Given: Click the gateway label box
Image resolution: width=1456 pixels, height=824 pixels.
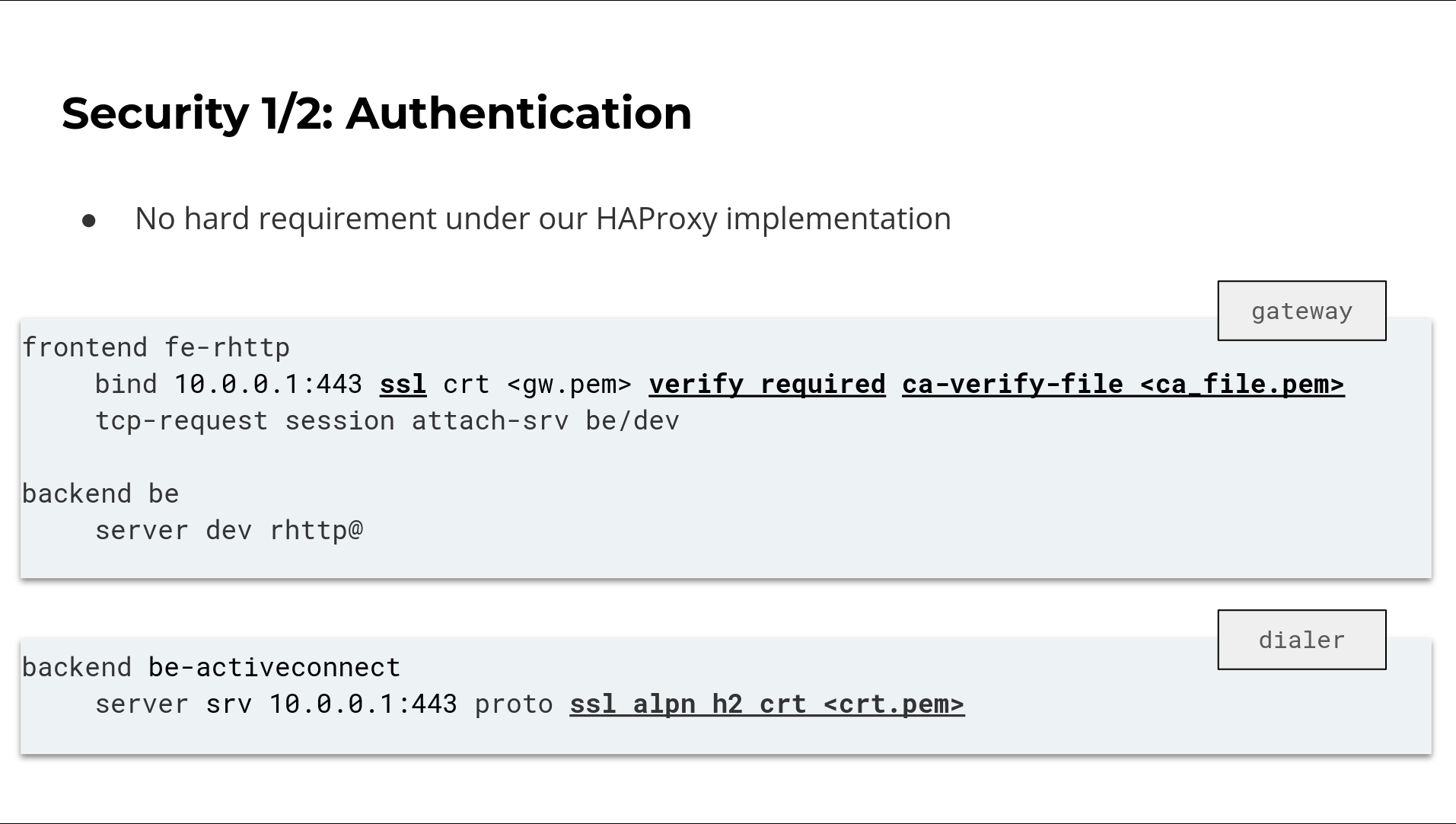Looking at the screenshot, I should [1301, 311].
